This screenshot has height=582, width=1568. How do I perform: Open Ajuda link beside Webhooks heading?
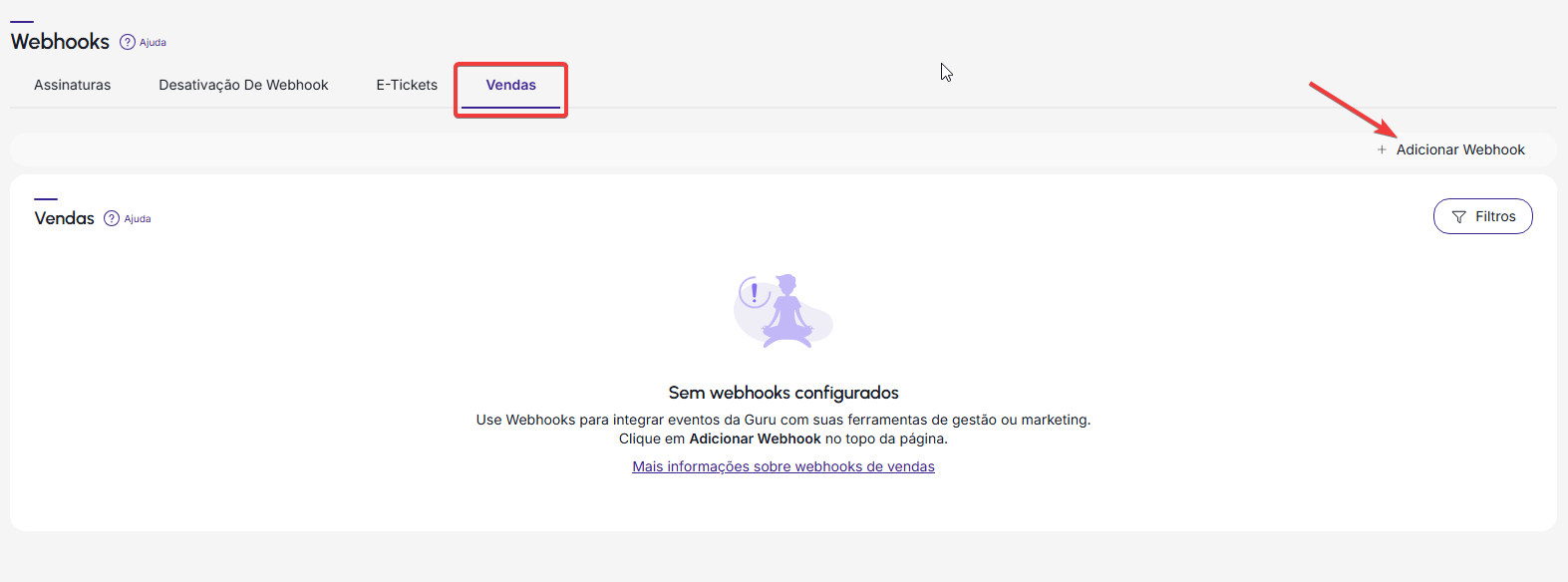(x=153, y=43)
